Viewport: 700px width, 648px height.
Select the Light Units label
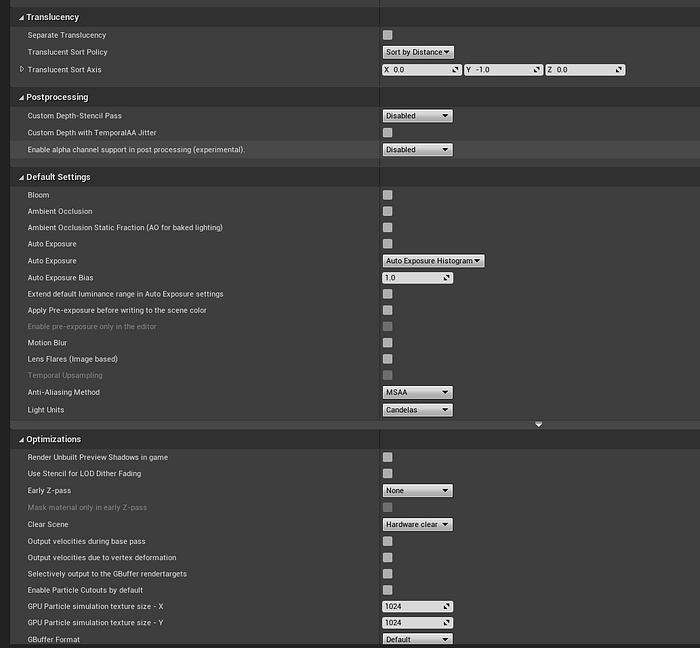(46, 410)
